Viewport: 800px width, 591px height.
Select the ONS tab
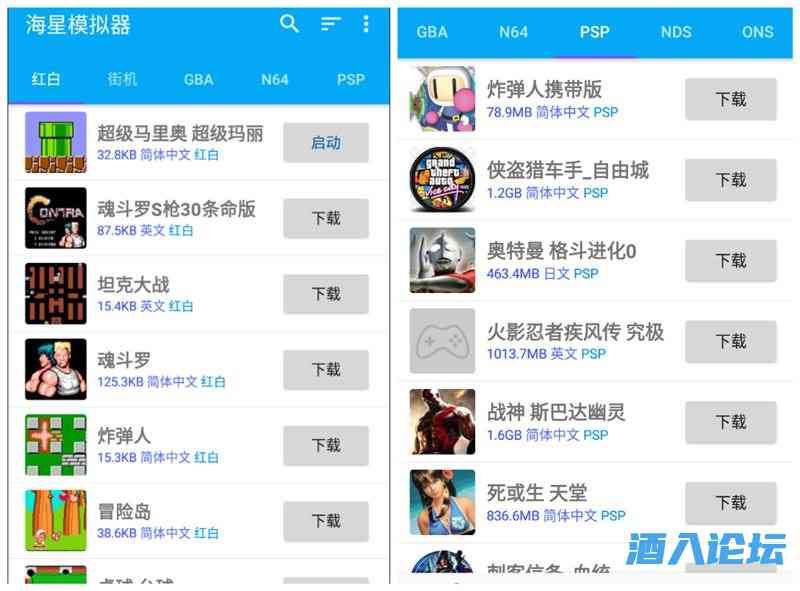[758, 32]
